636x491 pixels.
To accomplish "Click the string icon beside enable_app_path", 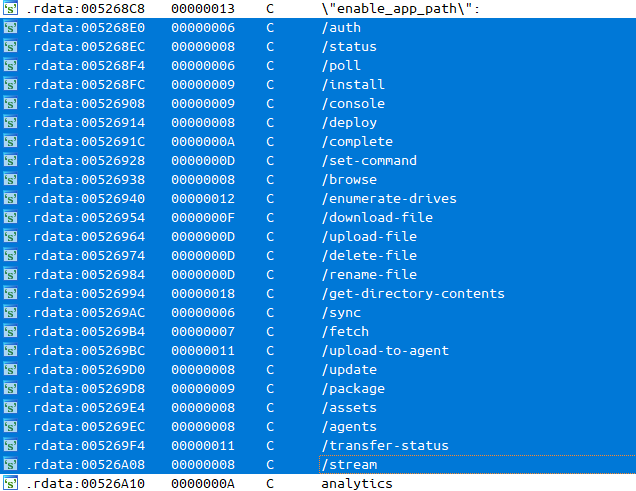I will pyautogui.click(x=9, y=9).
